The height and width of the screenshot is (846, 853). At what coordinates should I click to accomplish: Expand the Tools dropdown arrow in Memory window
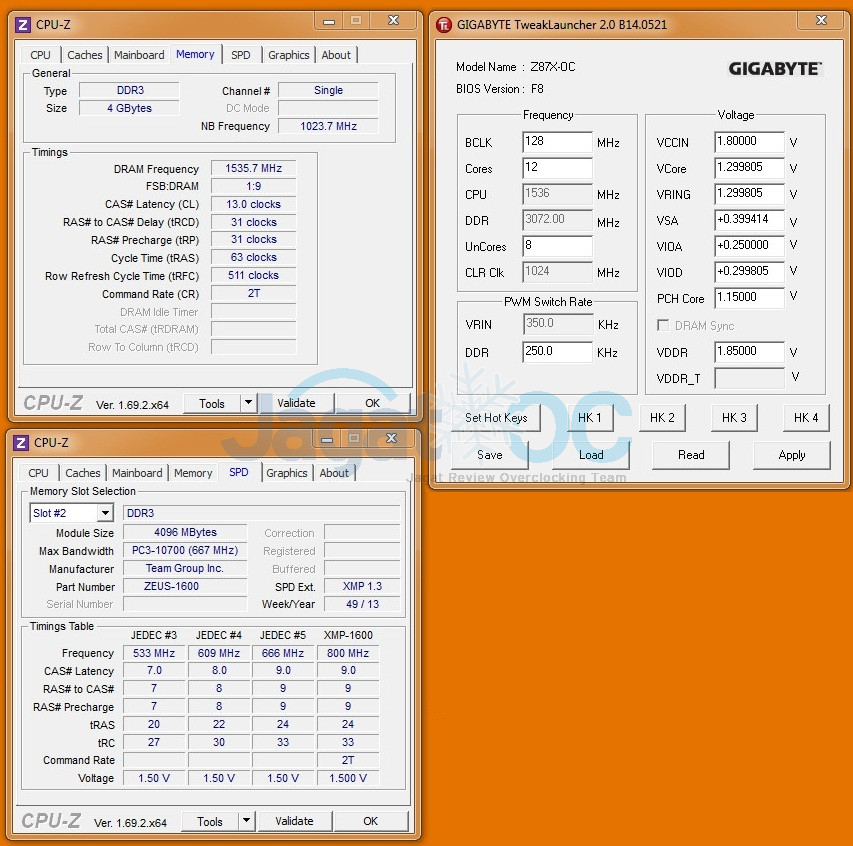tap(249, 403)
